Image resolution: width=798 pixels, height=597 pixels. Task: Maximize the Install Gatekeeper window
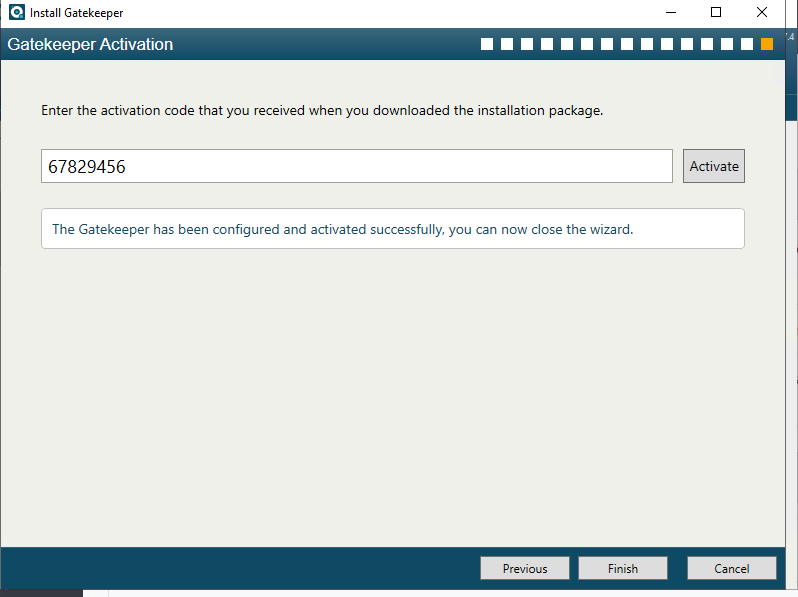tap(716, 12)
